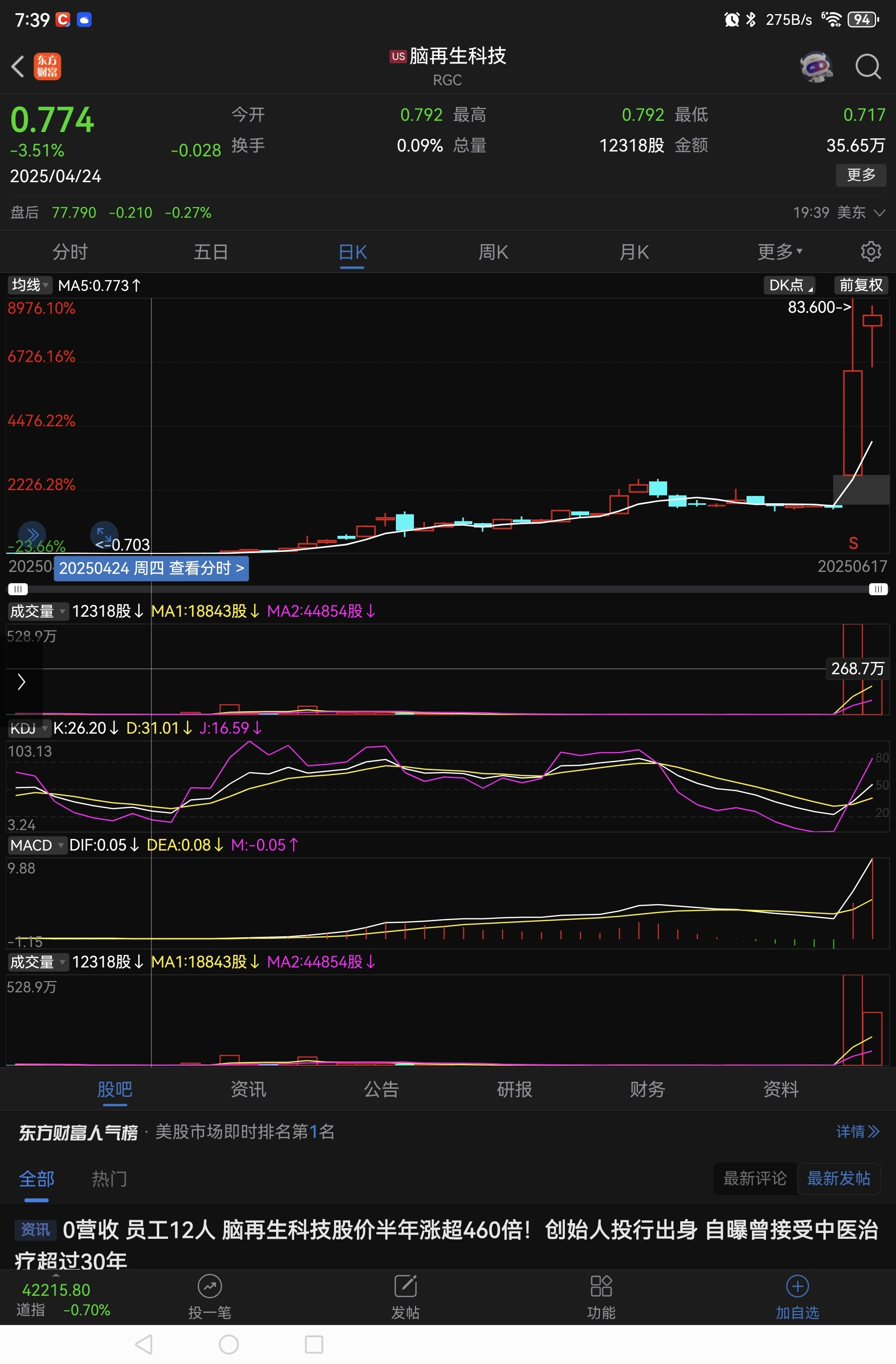The image size is (896, 1364).
Task: Tap the 脑再生科技 RGC title
Action: [448, 66]
